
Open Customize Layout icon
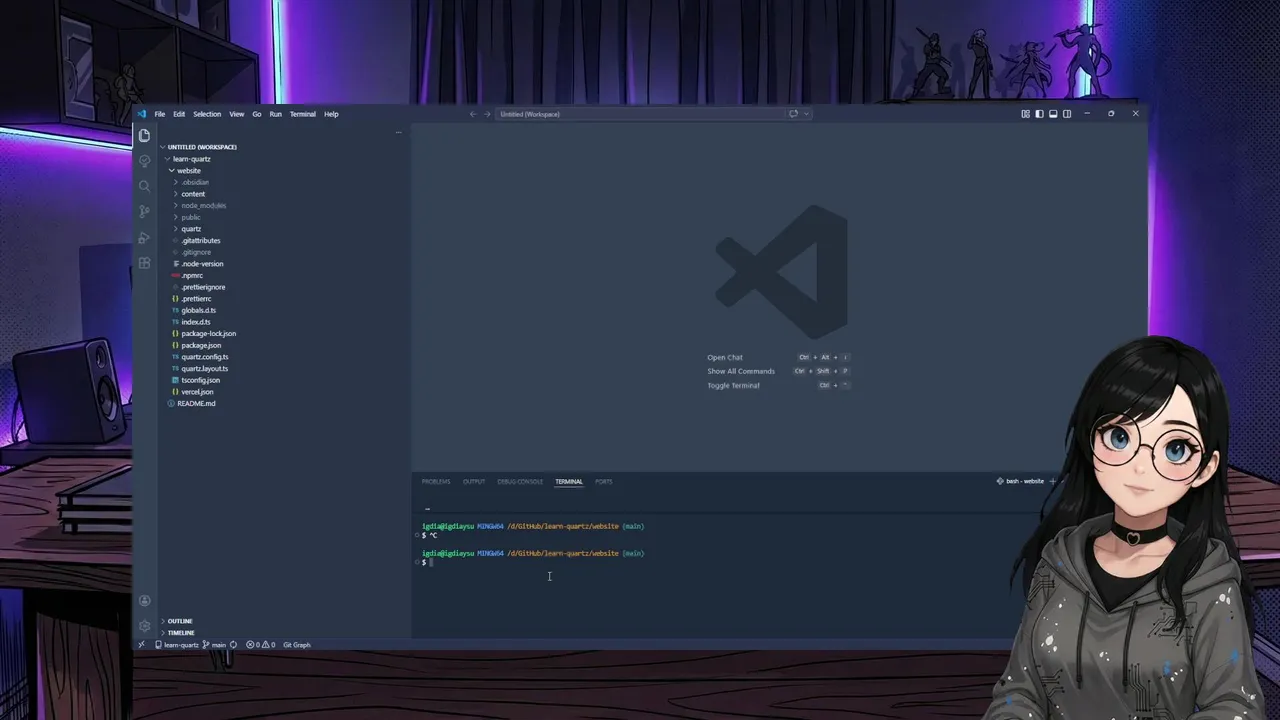(x=1025, y=114)
